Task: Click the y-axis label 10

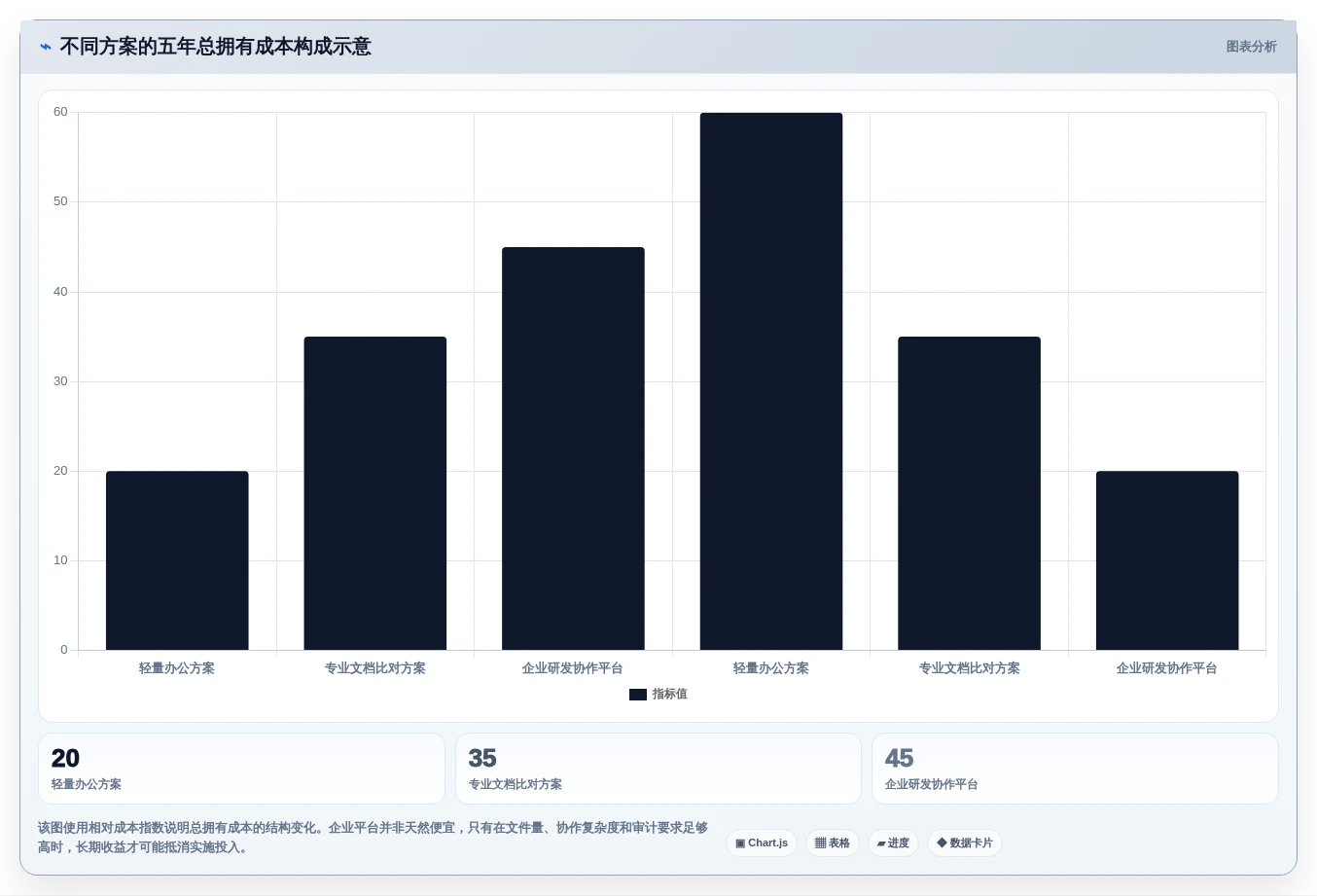Action: coord(60,560)
